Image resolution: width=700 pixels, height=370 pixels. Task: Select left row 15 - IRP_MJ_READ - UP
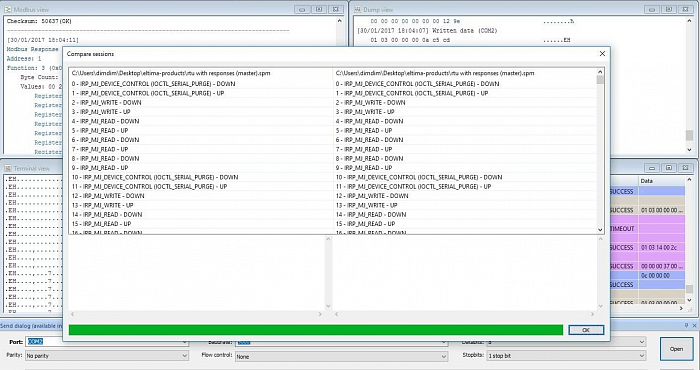[201, 224]
